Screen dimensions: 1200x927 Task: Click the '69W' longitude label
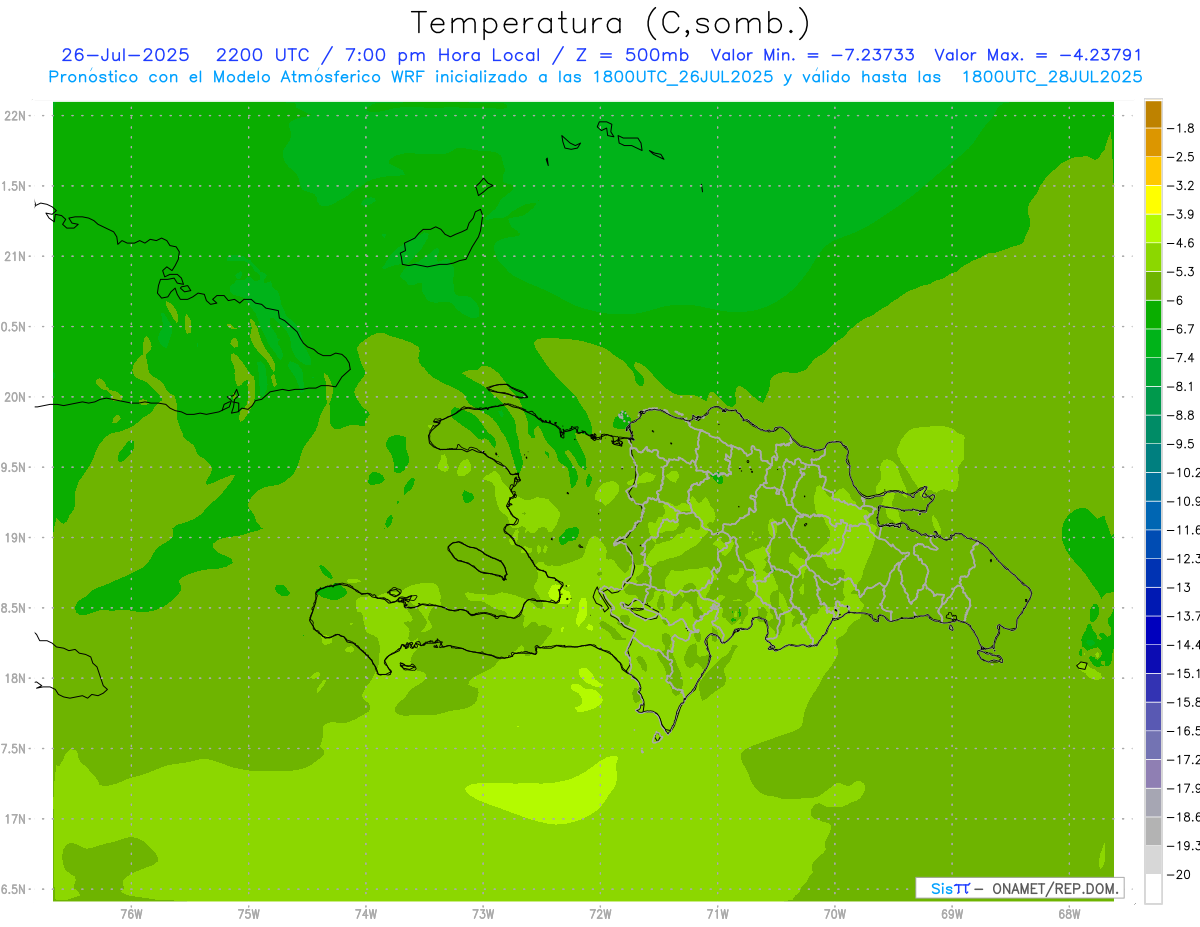pyautogui.click(x=952, y=914)
